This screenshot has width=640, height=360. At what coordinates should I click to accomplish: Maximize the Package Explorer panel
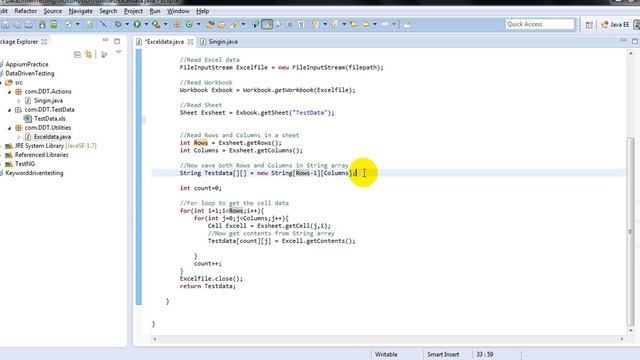click(x=117, y=41)
